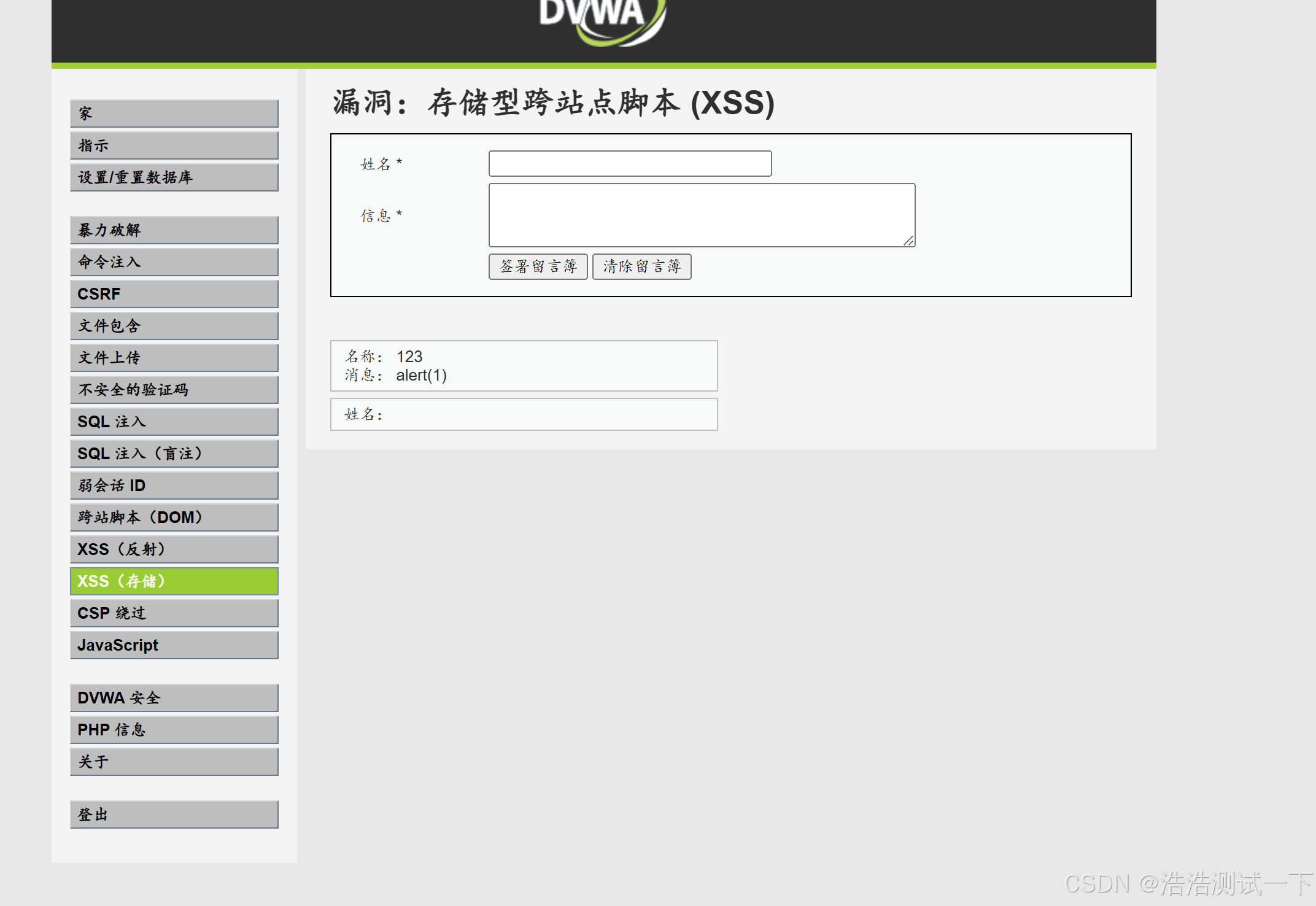Click inside the 信息 message textarea

[x=701, y=215]
